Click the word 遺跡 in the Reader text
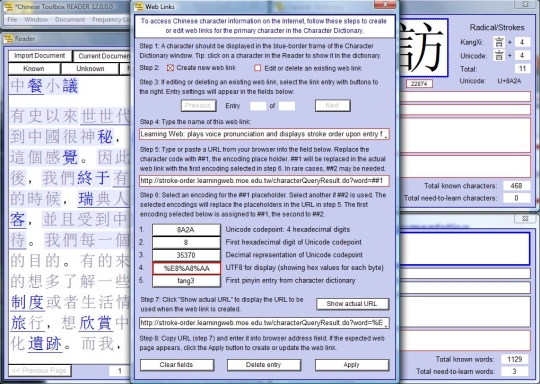This screenshot has height=384, width=540. pyautogui.click(x=45, y=344)
